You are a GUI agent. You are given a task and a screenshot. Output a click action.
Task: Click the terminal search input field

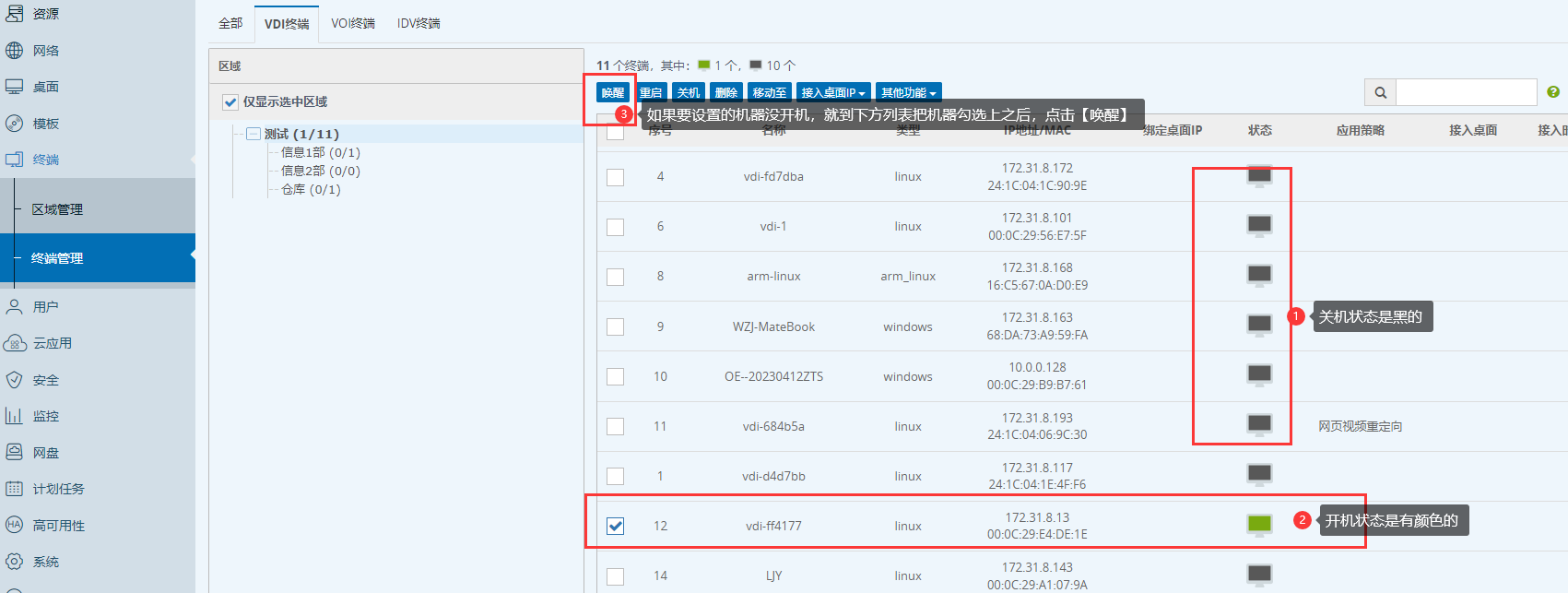1465,92
